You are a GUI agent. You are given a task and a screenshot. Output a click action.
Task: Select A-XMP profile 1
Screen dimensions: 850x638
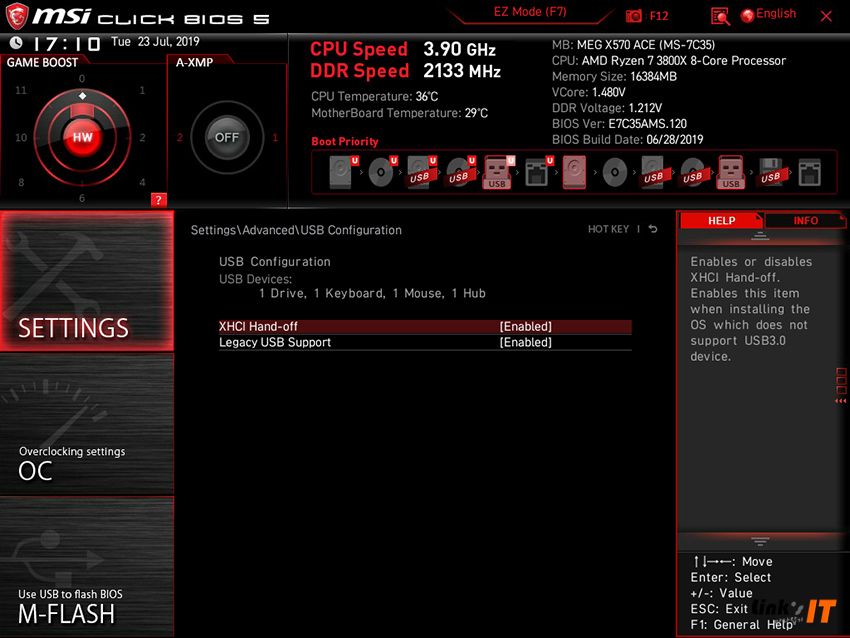(x=275, y=138)
